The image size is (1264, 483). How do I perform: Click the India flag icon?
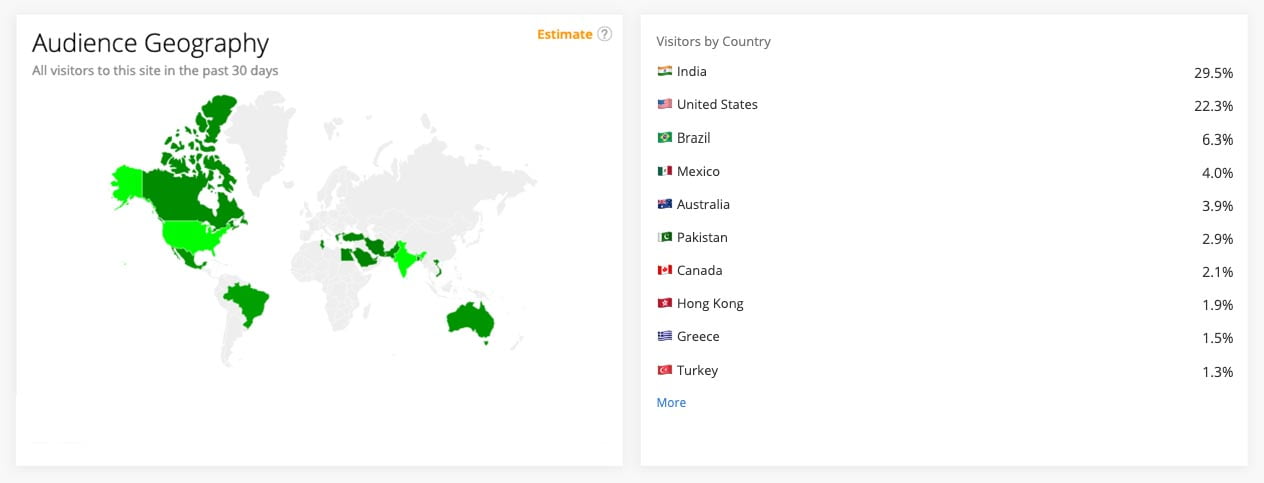pos(664,71)
